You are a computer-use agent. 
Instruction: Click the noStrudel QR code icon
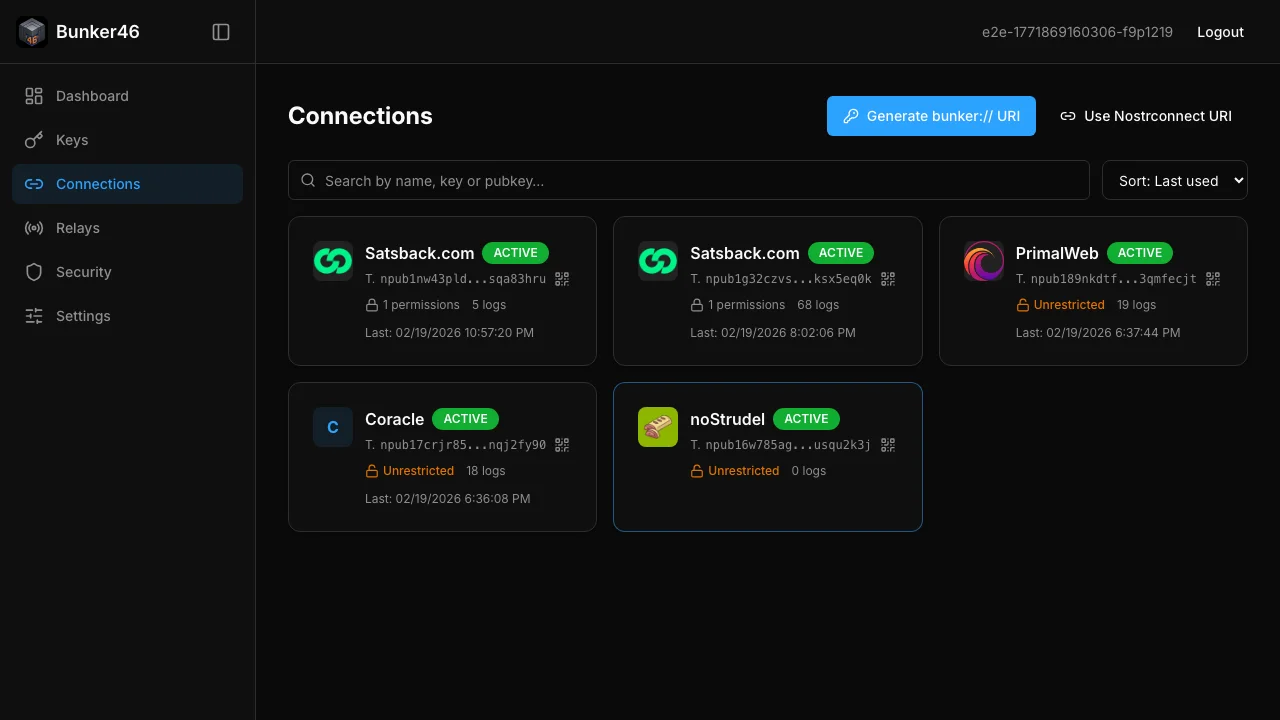[887, 444]
